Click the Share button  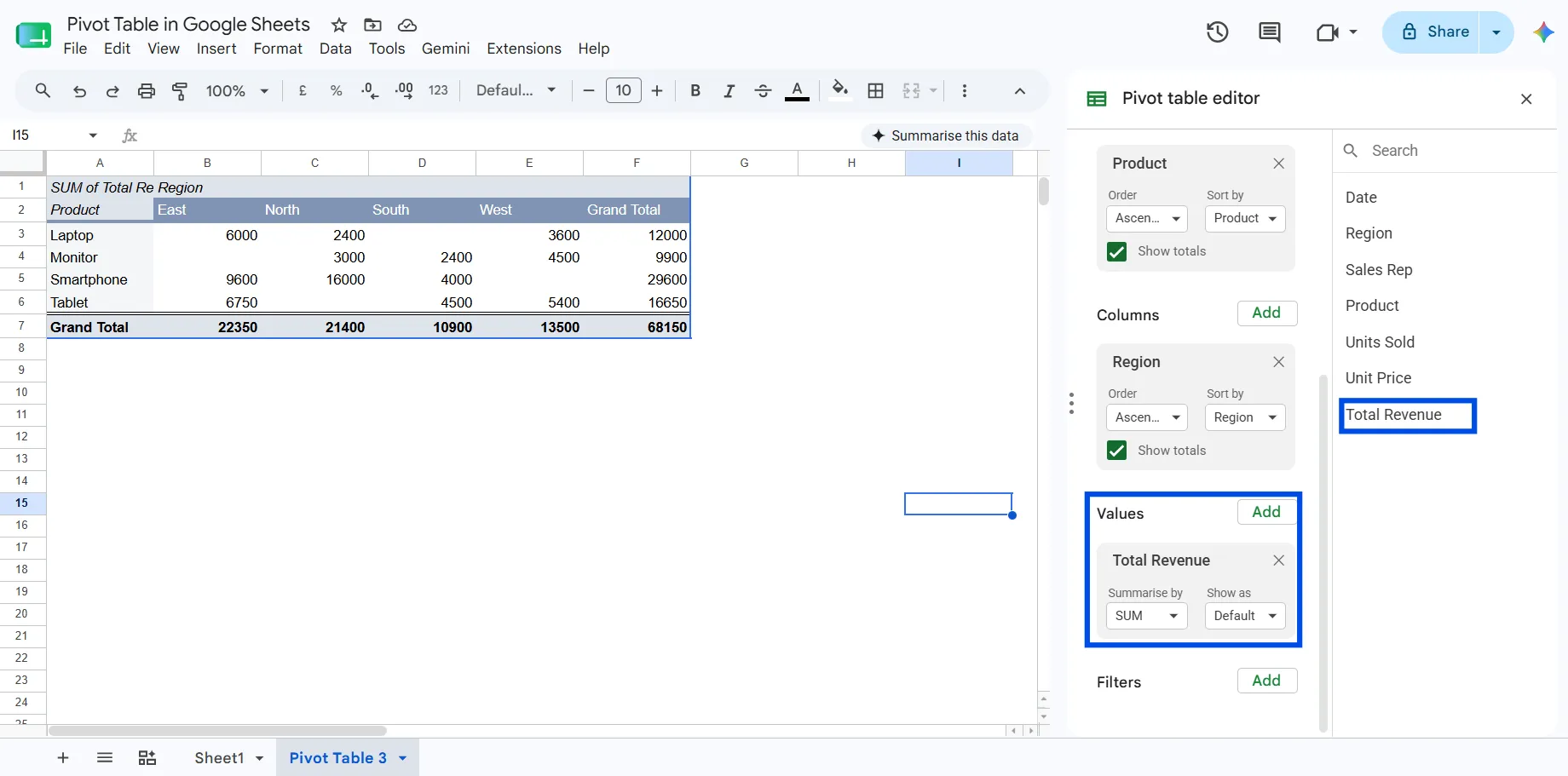[1436, 32]
